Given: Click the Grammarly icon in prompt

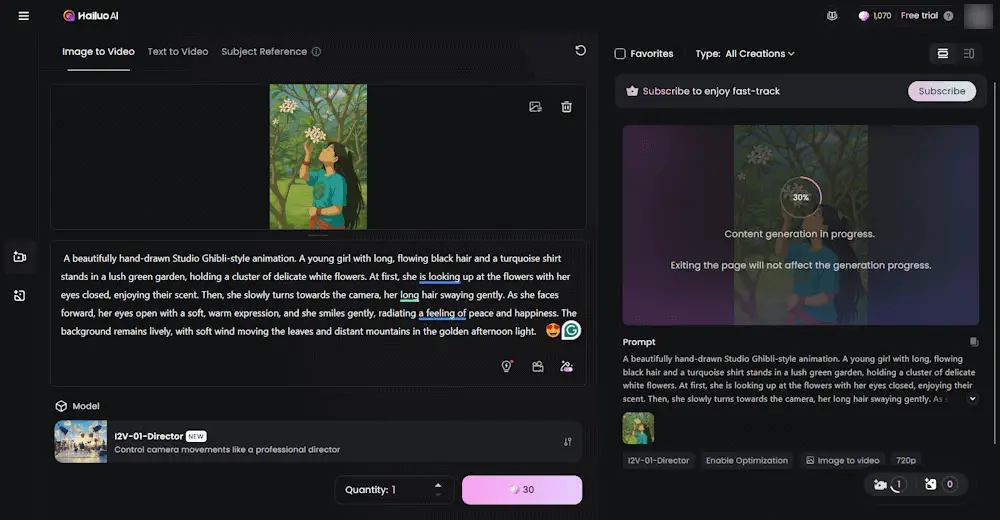Looking at the screenshot, I should 571,331.
